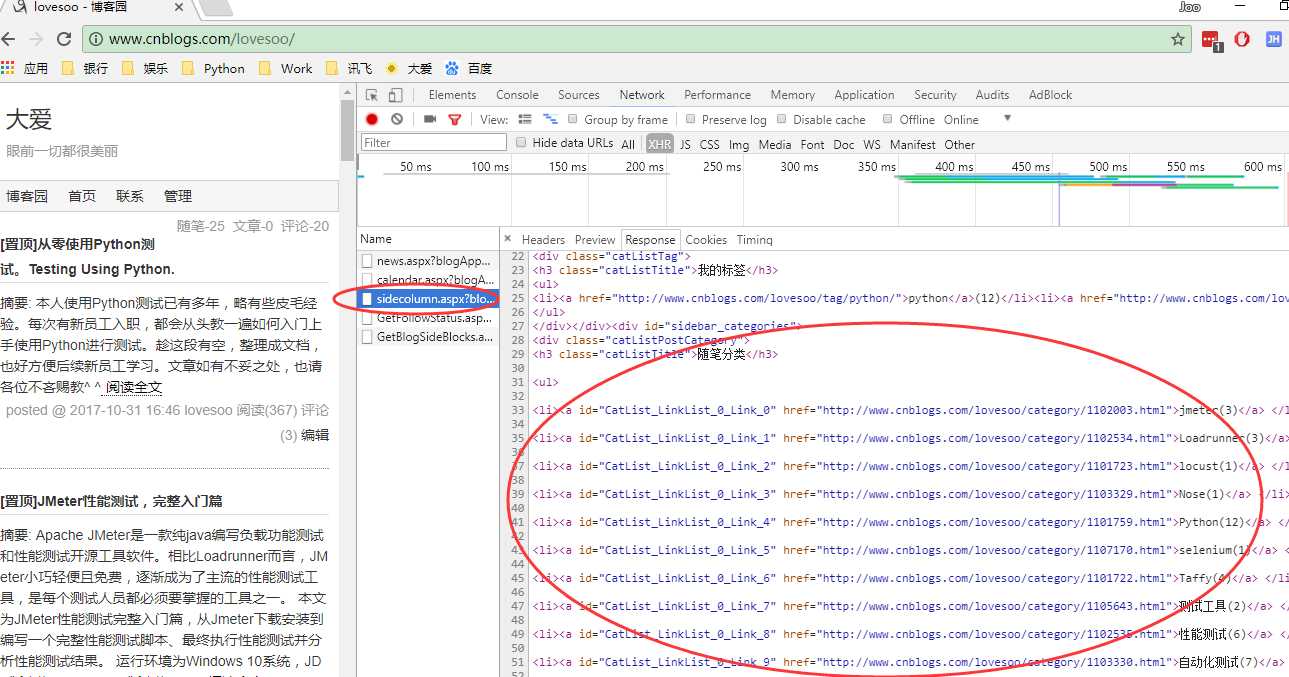
Task: Reload the page with the refresh icon
Action: click(x=64, y=39)
